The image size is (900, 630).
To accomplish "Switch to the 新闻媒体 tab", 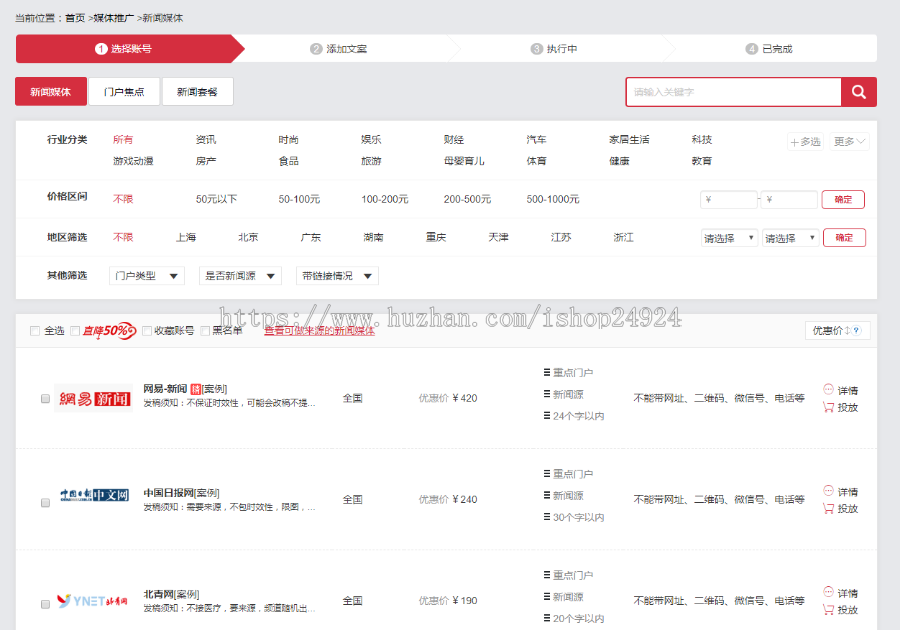I will pyautogui.click(x=51, y=92).
